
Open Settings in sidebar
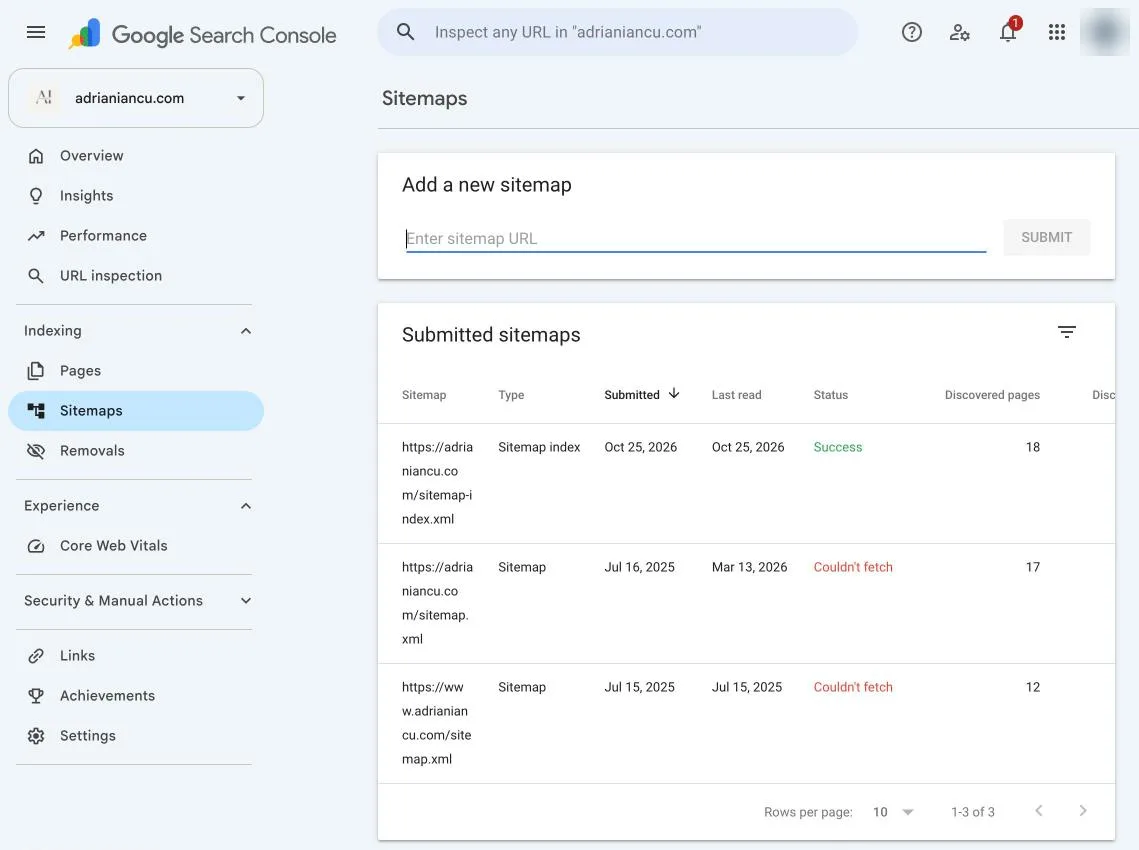pos(136,735)
